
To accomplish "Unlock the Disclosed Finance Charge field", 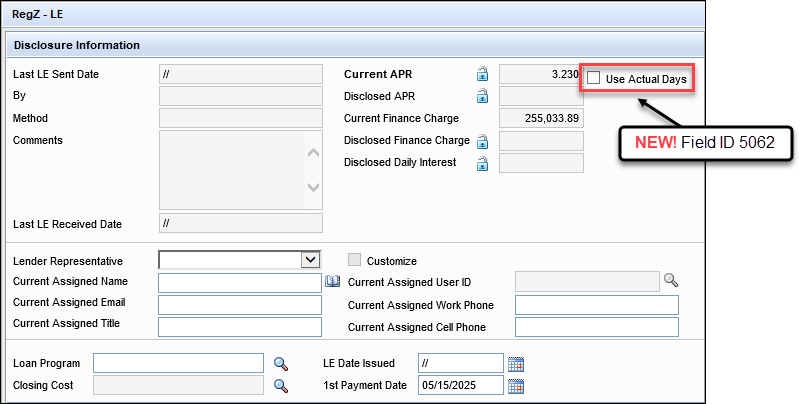I will click(482, 141).
